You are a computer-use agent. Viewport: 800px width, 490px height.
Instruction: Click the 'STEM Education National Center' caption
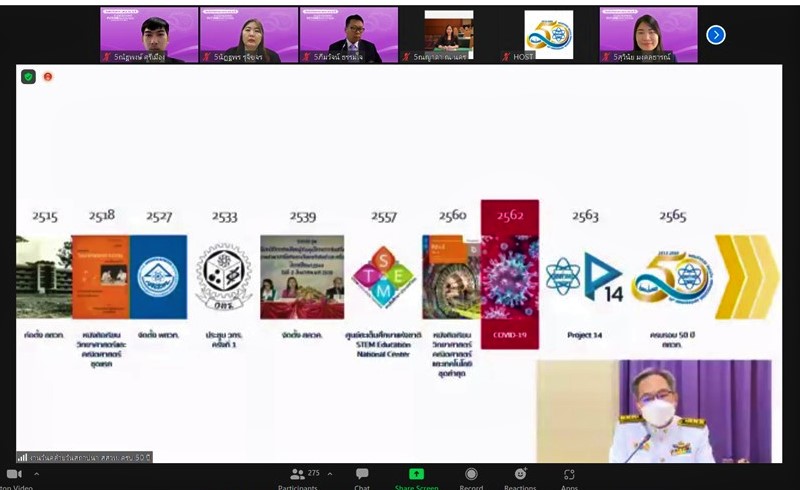coord(383,349)
